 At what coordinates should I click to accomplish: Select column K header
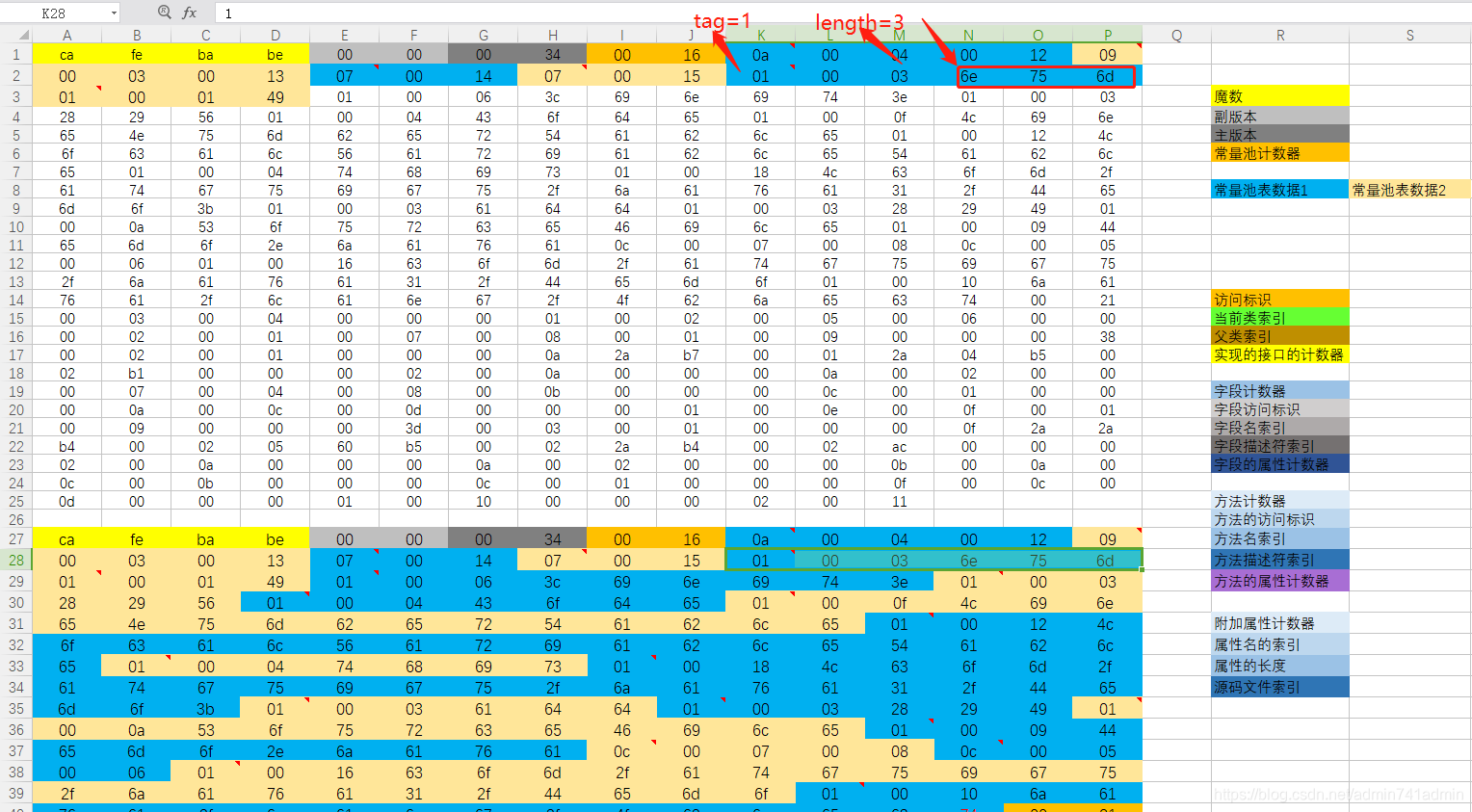761,36
